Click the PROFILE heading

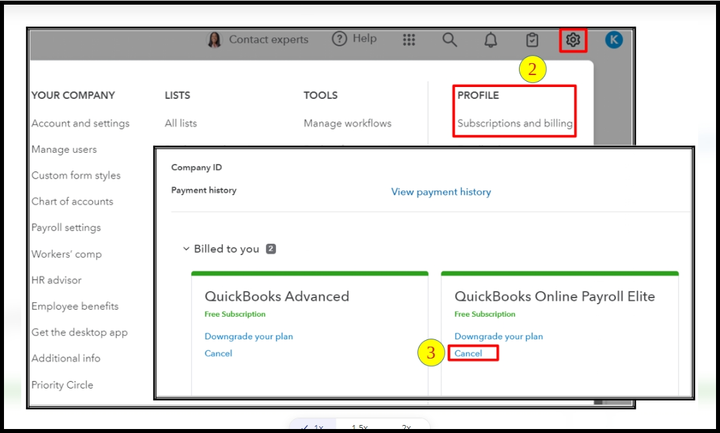[478, 96]
